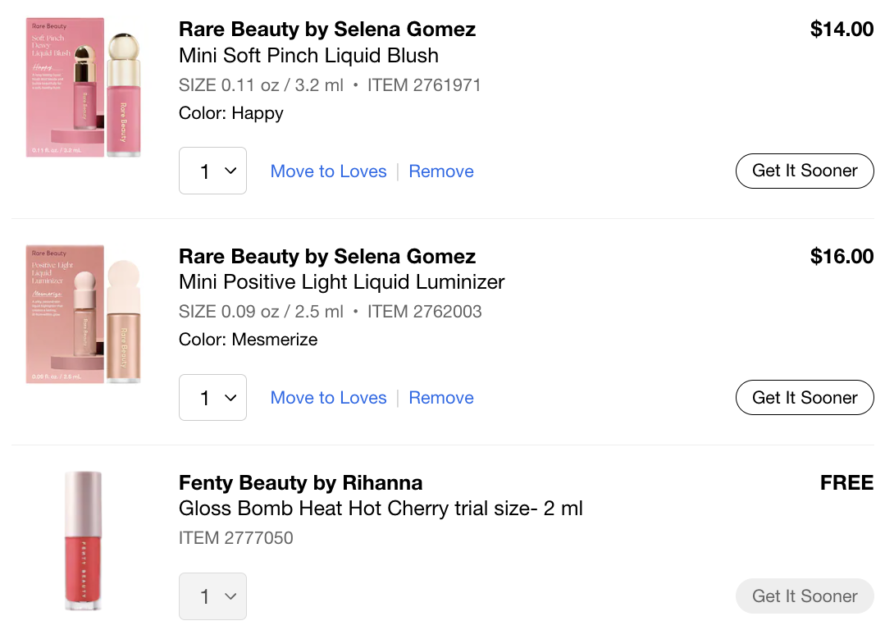This screenshot has width=894, height=630.
Task: Open quantity dropdown for Positive Light Liquid Luminizer
Action: point(213,398)
